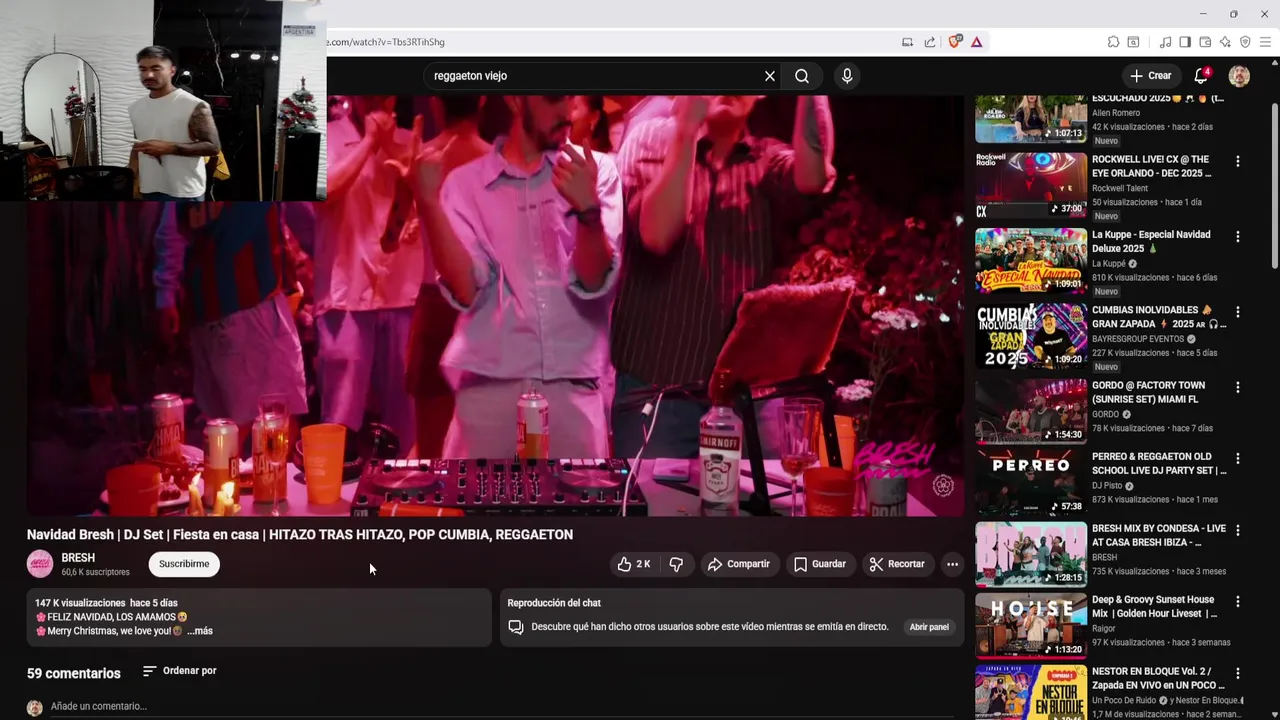The image size is (1280, 720).
Task: Open options menu for CUMBIAS INOLVIDABLES video
Action: coord(1238,312)
